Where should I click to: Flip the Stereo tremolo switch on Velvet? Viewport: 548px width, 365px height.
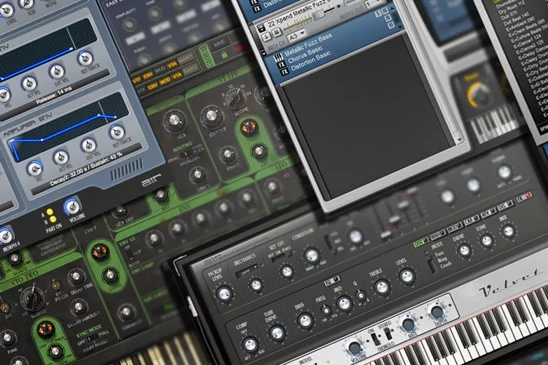pos(388,334)
